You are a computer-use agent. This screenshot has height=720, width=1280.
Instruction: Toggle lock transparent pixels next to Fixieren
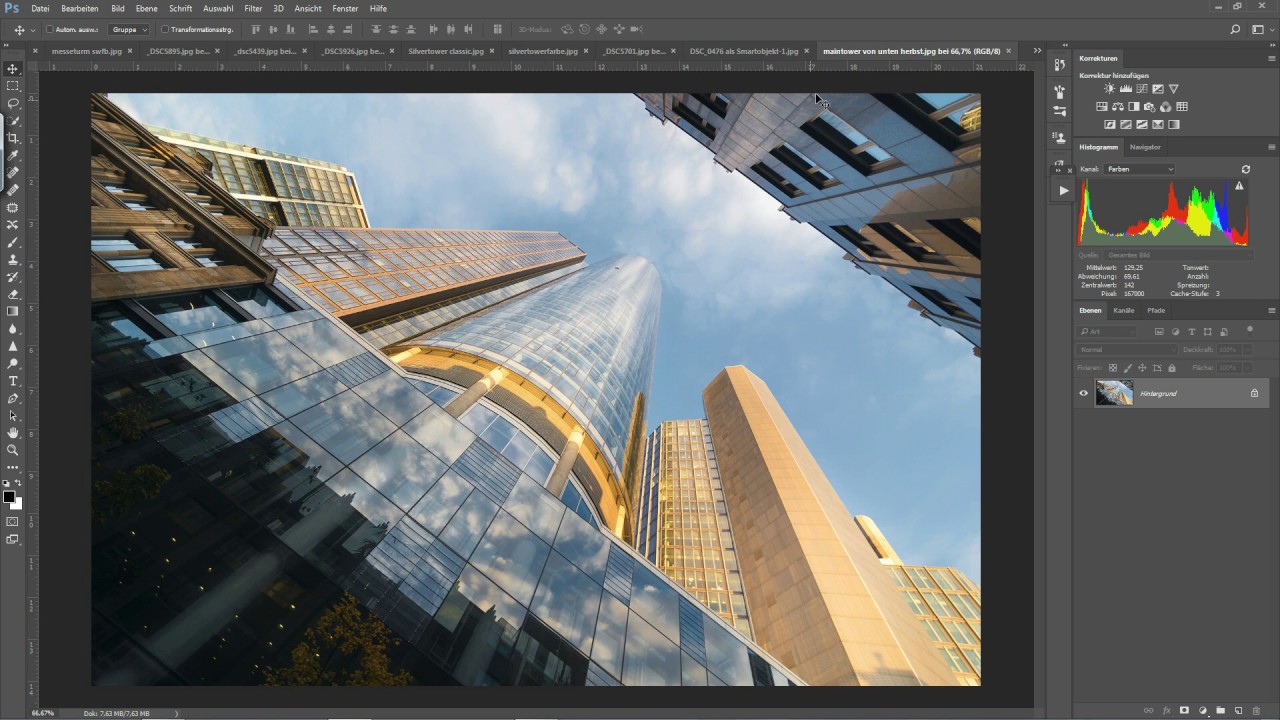[x=1113, y=367]
